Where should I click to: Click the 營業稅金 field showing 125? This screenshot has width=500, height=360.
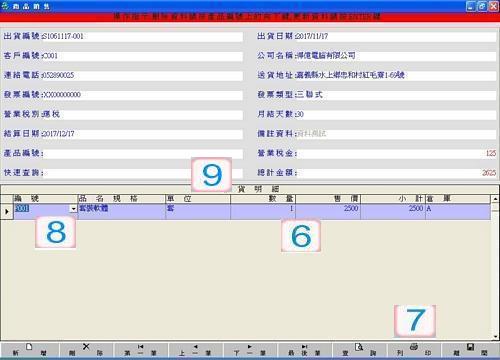pyautogui.click(x=396, y=153)
